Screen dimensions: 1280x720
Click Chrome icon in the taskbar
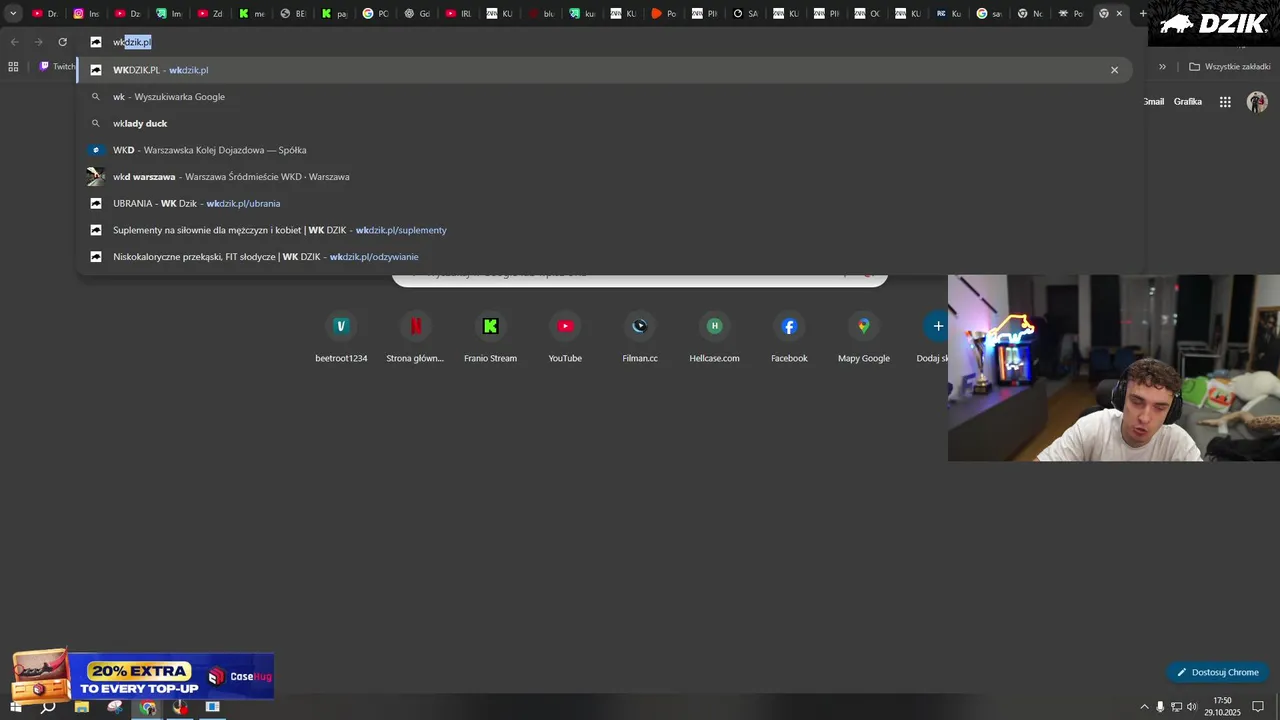pyautogui.click(x=148, y=707)
